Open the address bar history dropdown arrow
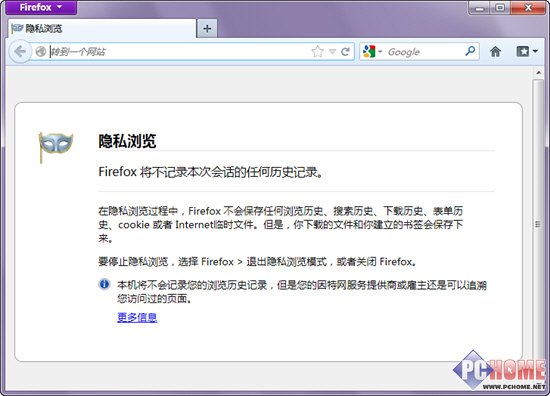Image resolution: width=550 pixels, height=396 pixels. tap(332, 52)
